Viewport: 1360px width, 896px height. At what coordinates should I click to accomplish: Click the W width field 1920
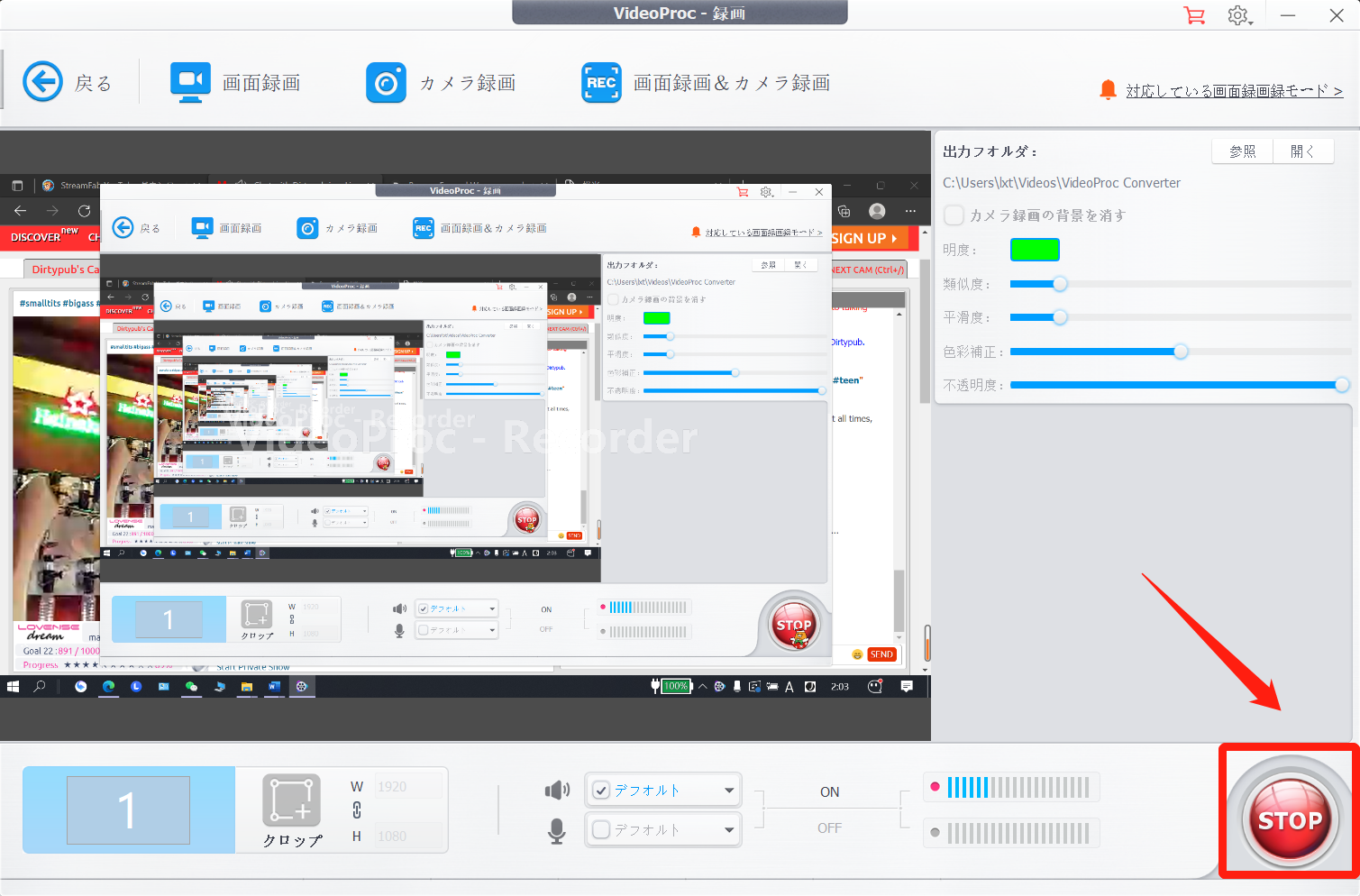409,786
